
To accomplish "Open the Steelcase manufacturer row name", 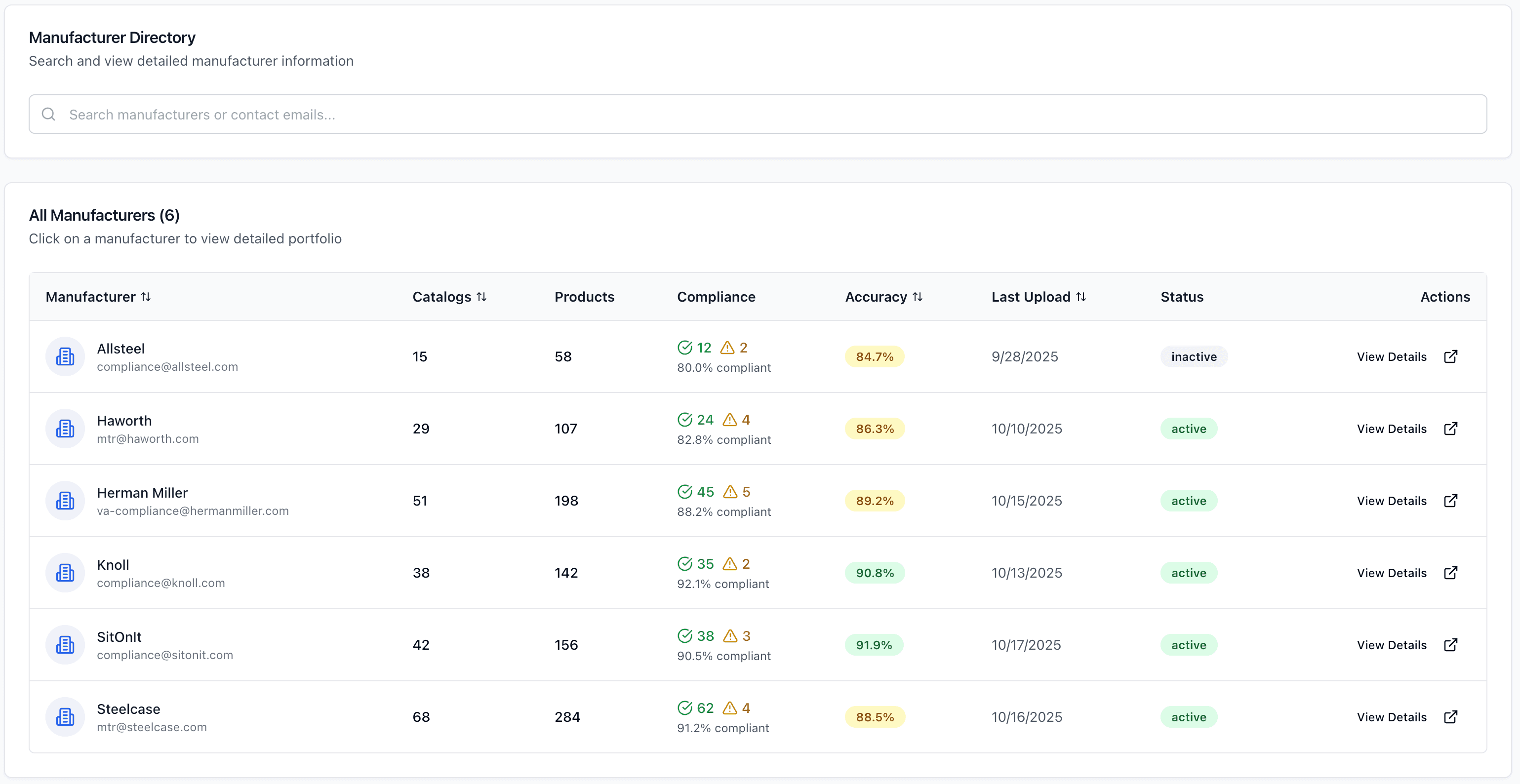I will pos(128,709).
